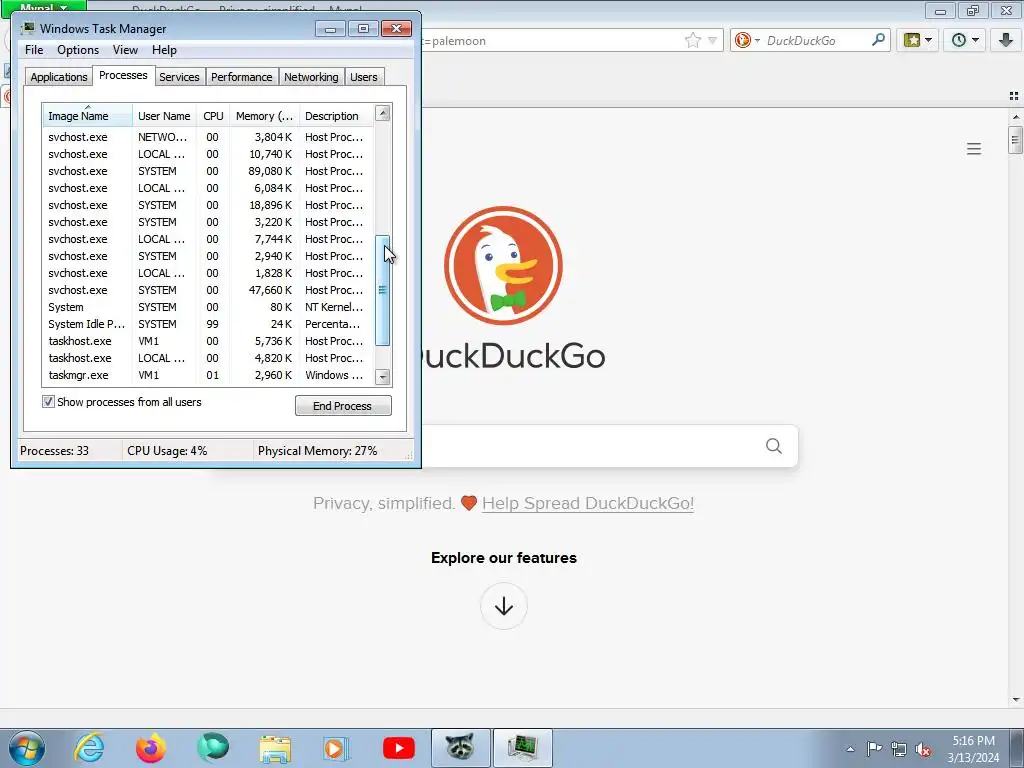Image resolution: width=1024 pixels, height=768 pixels.
Task: Click the process list scroll down arrow
Action: [383, 377]
